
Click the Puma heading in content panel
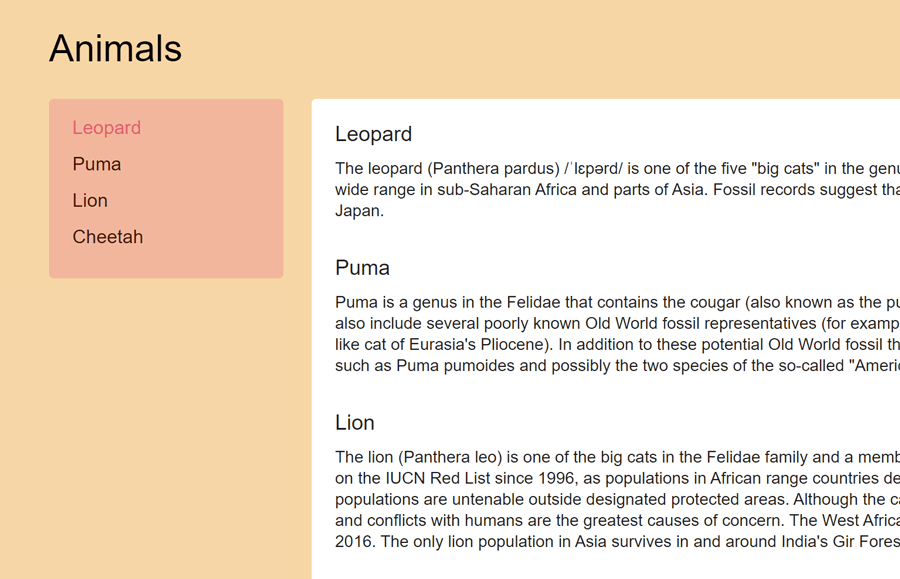[x=362, y=267]
